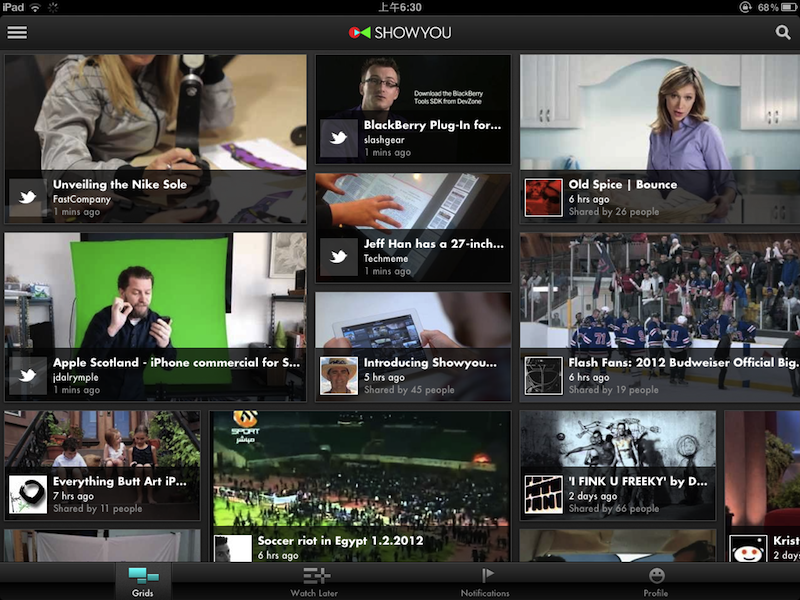This screenshot has height=600, width=800.
Task: Open the hamburger menu icon
Action: click(x=17, y=33)
